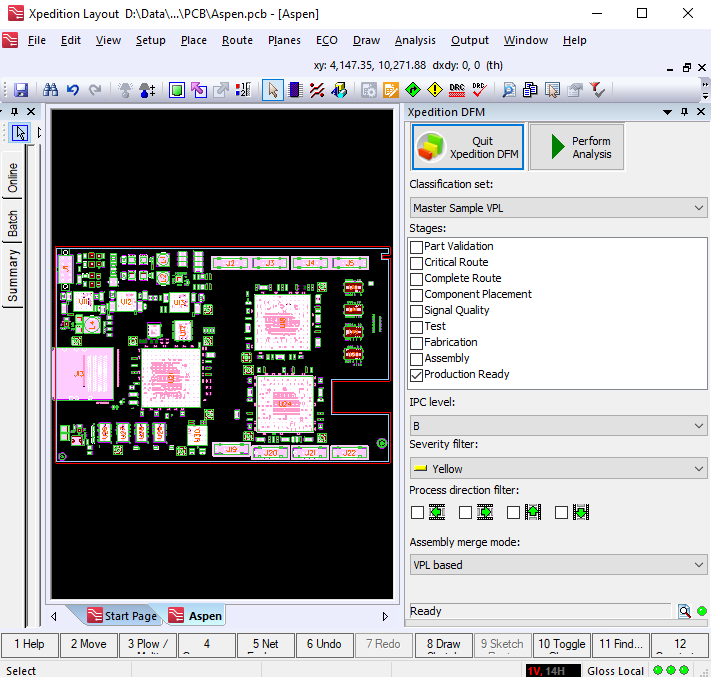Open the Planes menu
Viewport: 711px width, 677px height.
284,40
